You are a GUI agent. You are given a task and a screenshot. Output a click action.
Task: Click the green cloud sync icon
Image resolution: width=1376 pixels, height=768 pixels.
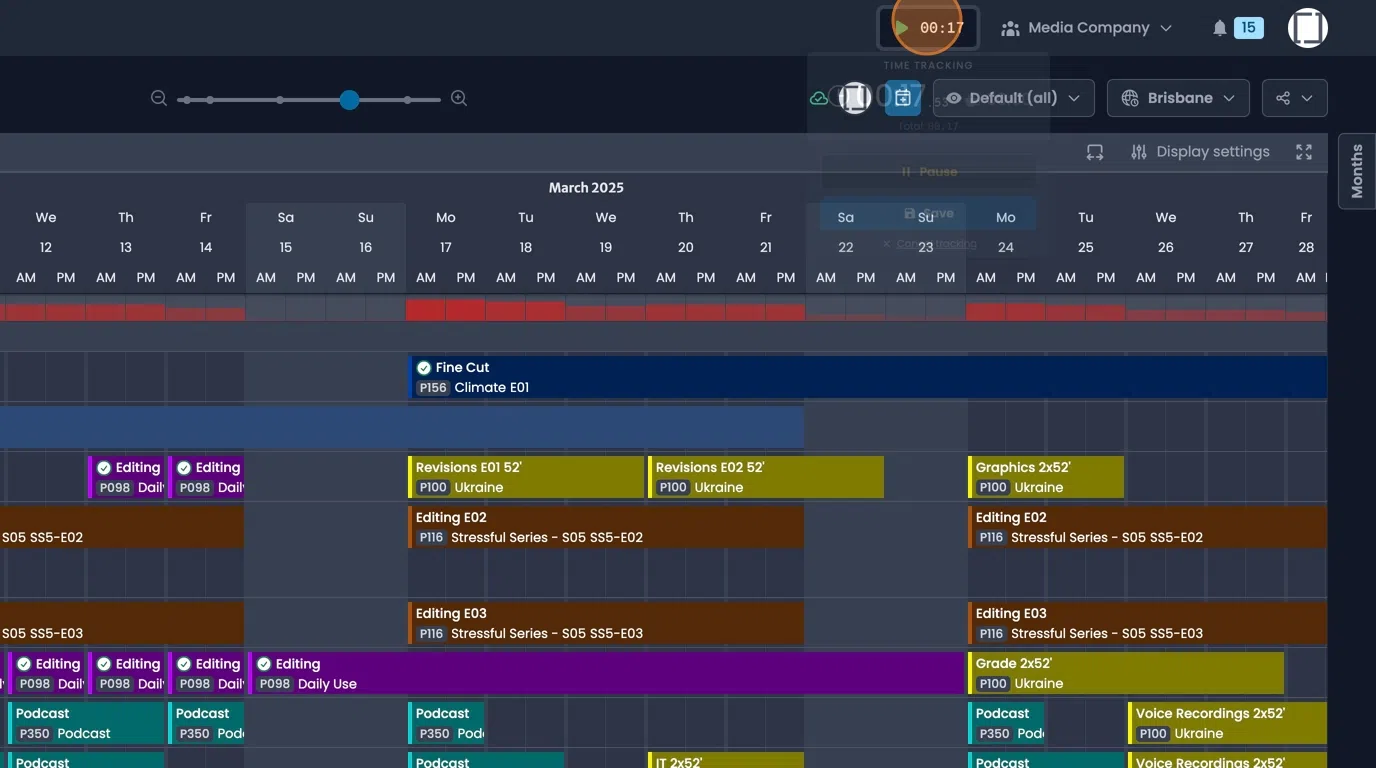[818, 97]
